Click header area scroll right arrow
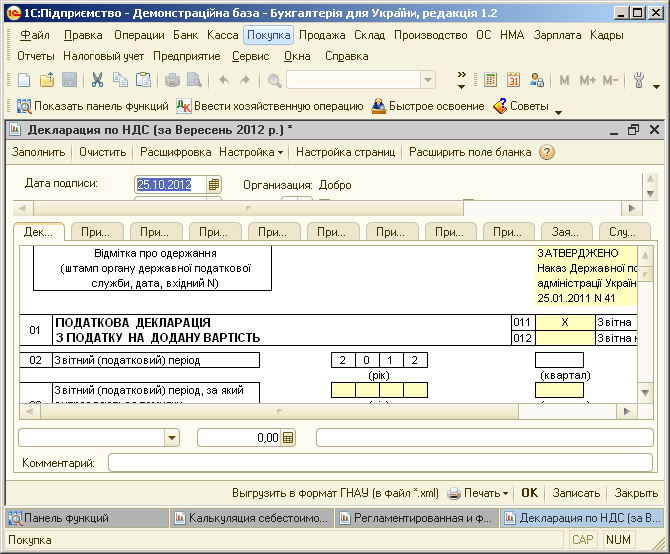Screen dimensions: 670x554 631,208
